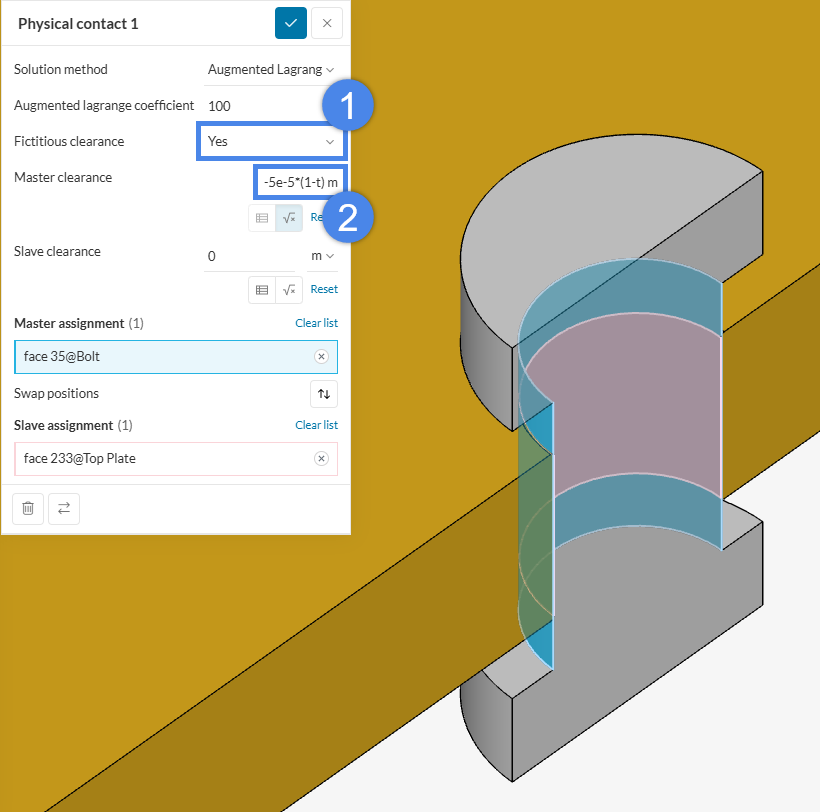
Task: Enter a value in Slave clearance field
Action: (x=252, y=256)
